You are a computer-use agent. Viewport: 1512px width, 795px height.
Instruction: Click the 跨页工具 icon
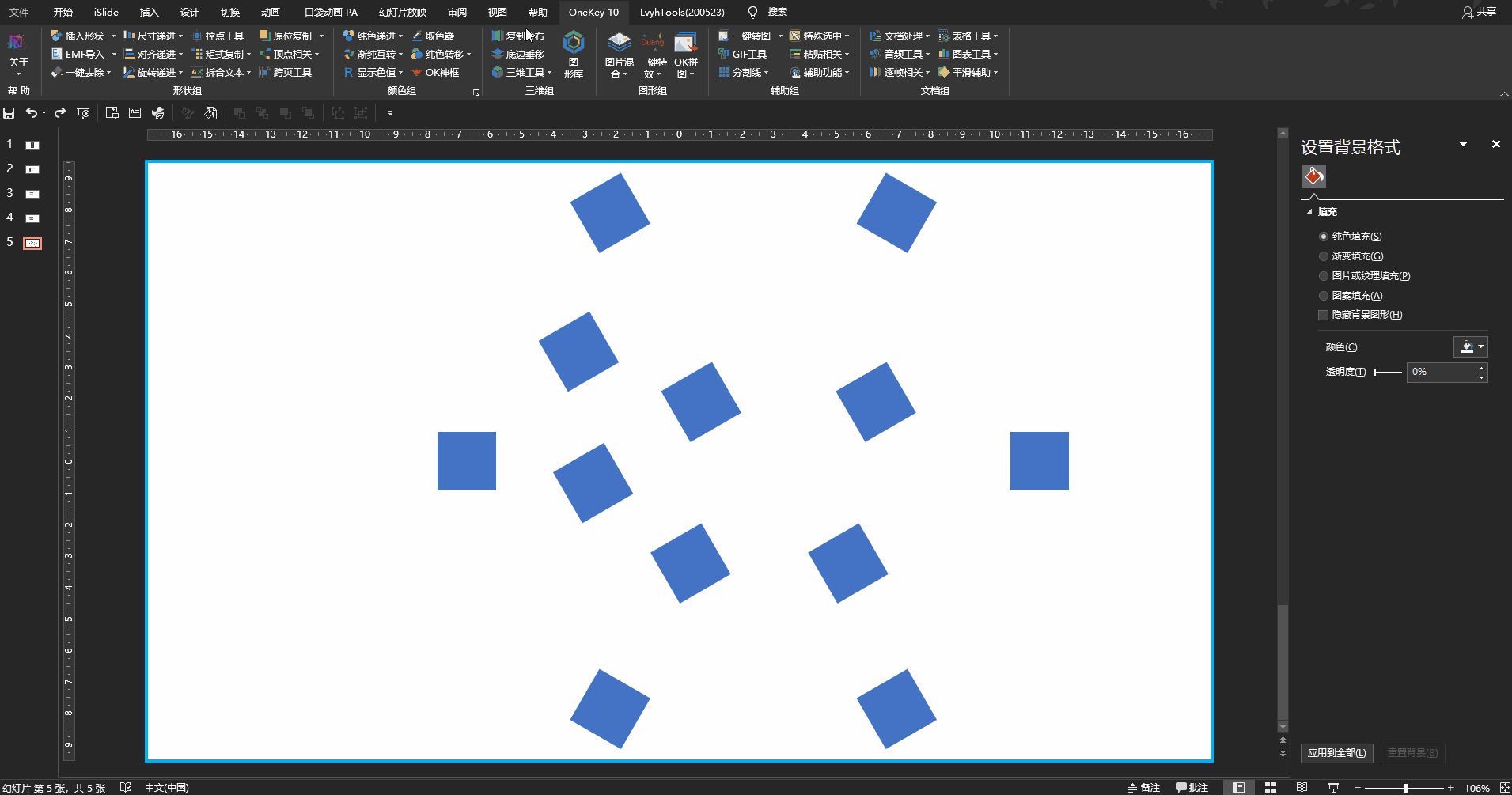point(286,72)
